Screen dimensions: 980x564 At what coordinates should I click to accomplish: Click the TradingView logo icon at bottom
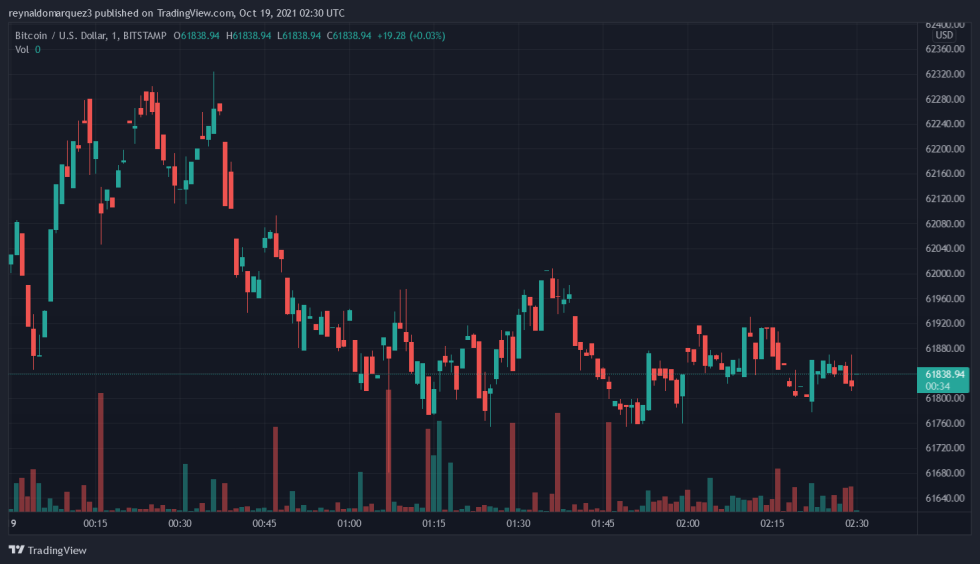[x=16, y=550]
